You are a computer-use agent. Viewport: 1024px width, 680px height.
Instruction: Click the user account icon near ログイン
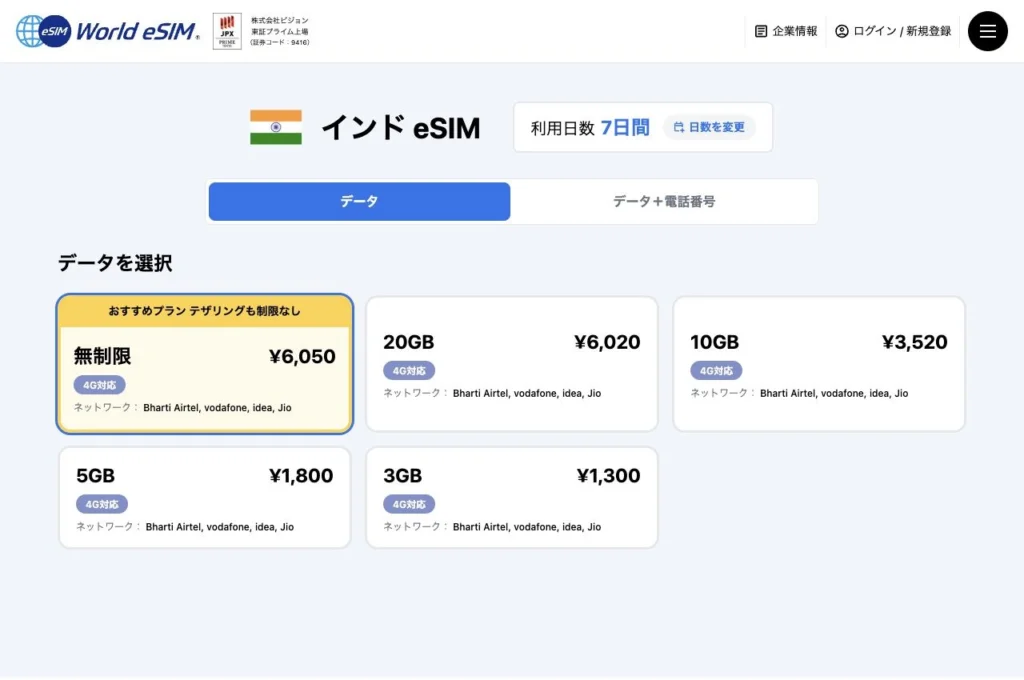pyautogui.click(x=842, y=31)
